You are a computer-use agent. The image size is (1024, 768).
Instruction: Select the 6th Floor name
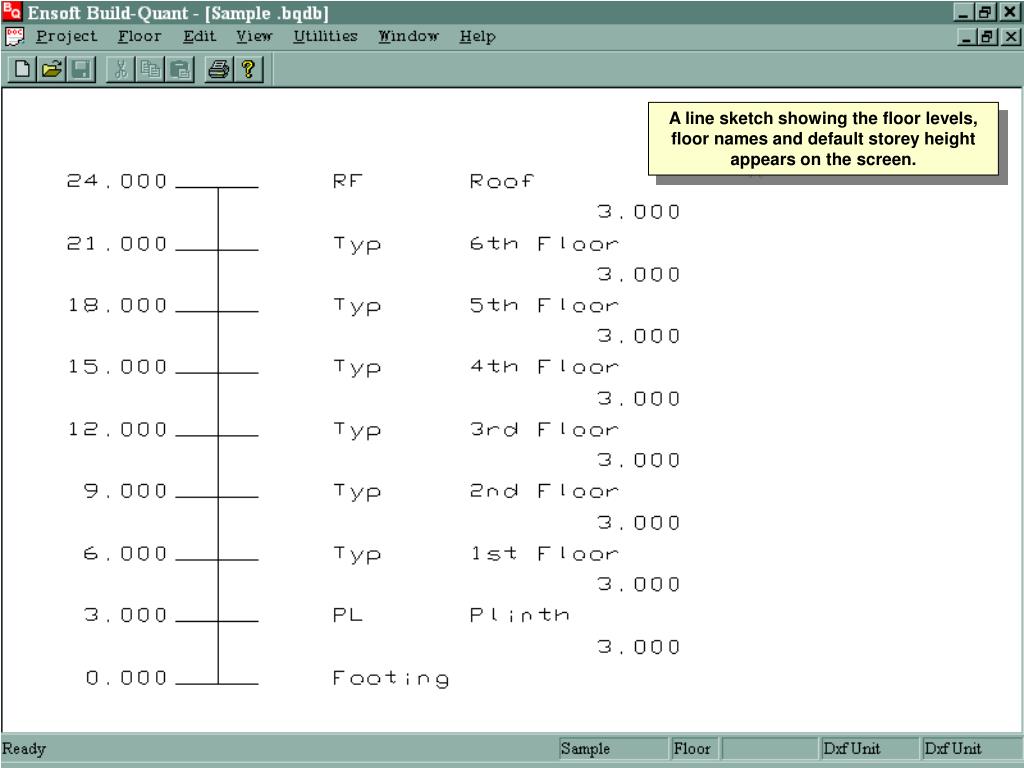544,244
